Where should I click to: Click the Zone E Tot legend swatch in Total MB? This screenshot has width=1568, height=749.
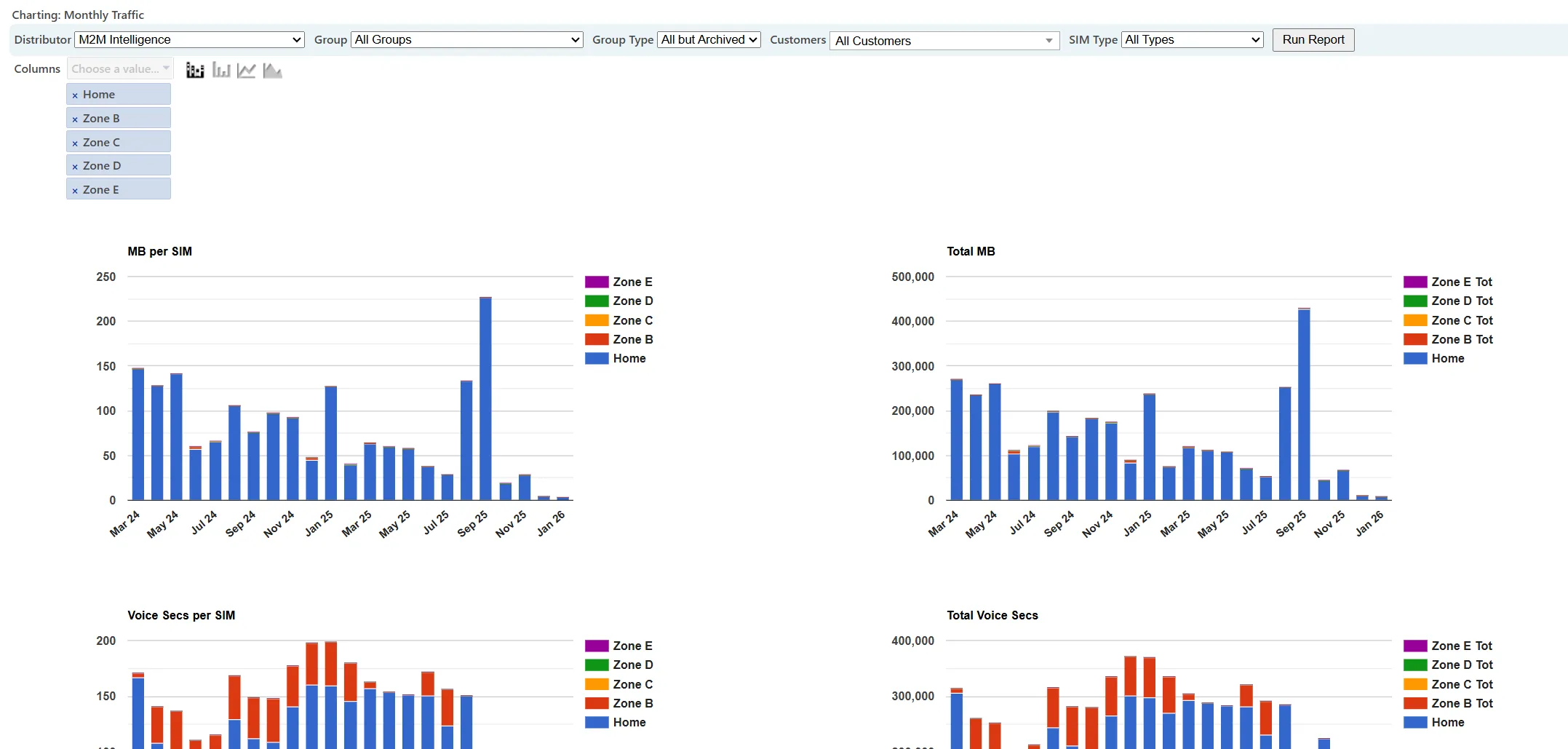pyautogui.click(x=1415, y=282)
